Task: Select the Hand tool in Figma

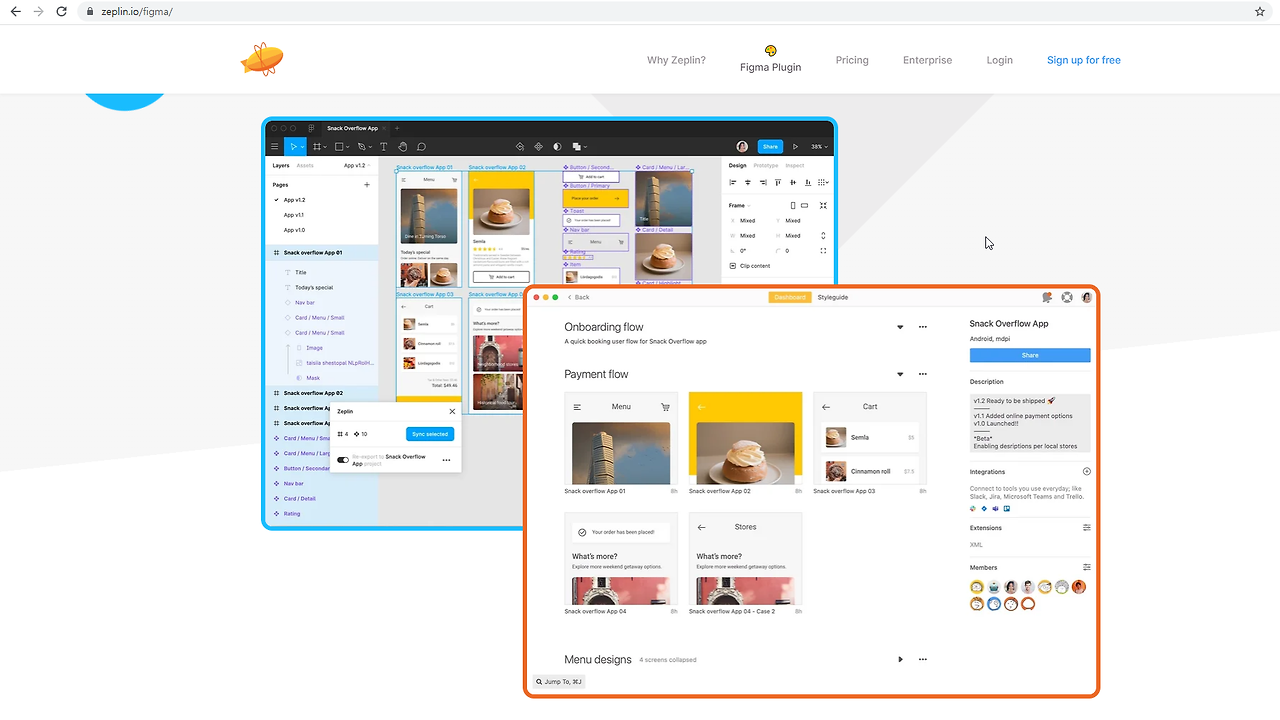Action: tap(403, 147)
